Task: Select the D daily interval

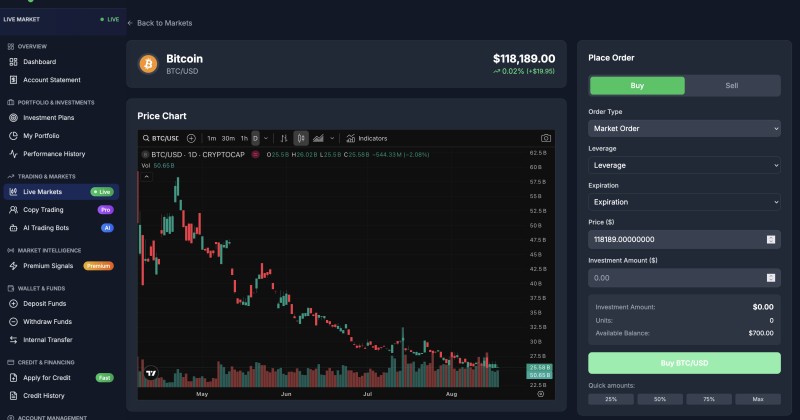Action: [256, 138]
